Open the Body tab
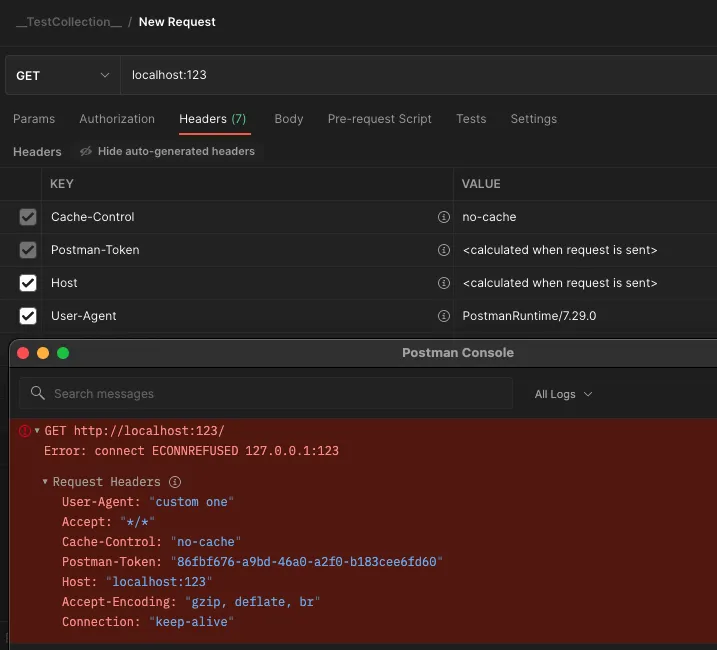This screenshot has width=717, height=650. (x=289, y=119)
